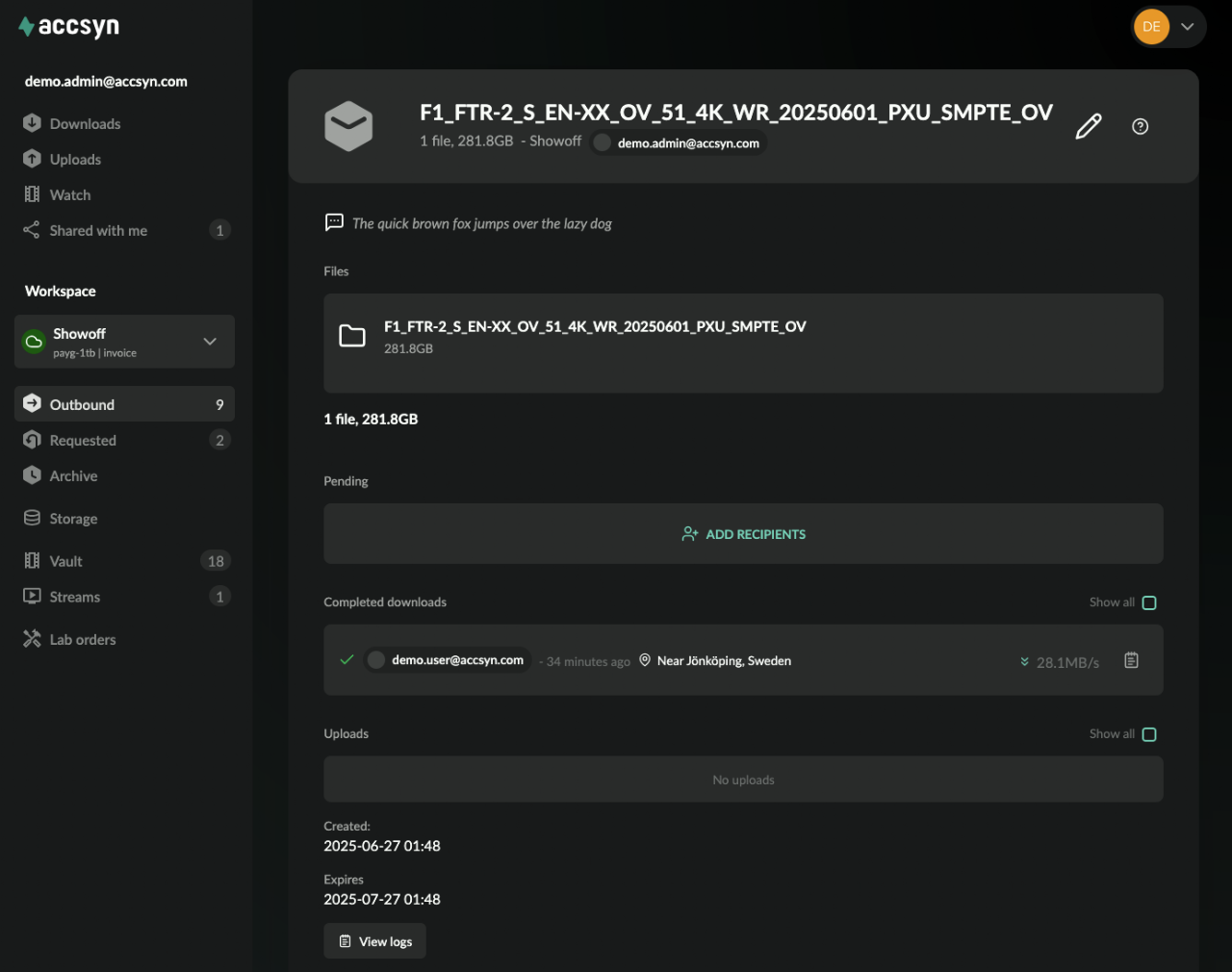The width and height of the screenshot is (1232, 972).
Task: Open help via the question mark icon
Action: pos(1141,126)
